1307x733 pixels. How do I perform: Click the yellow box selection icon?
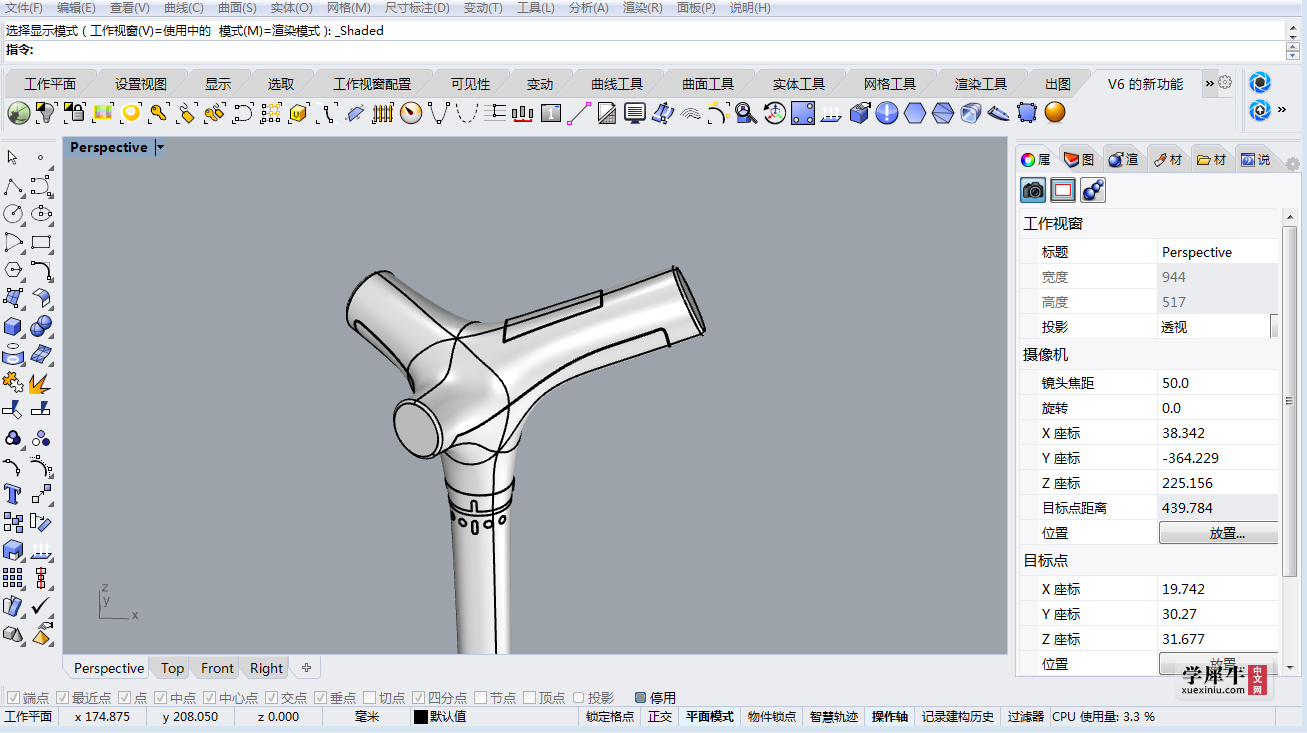[299, 113]
